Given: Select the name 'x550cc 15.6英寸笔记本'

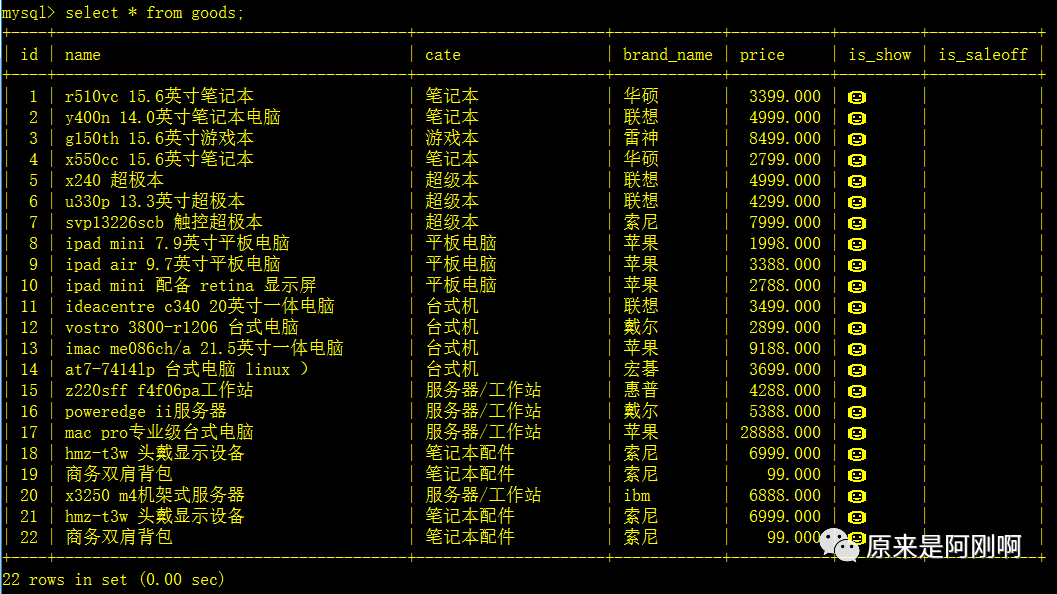Looking at the screenshot, I should [159, 159].
